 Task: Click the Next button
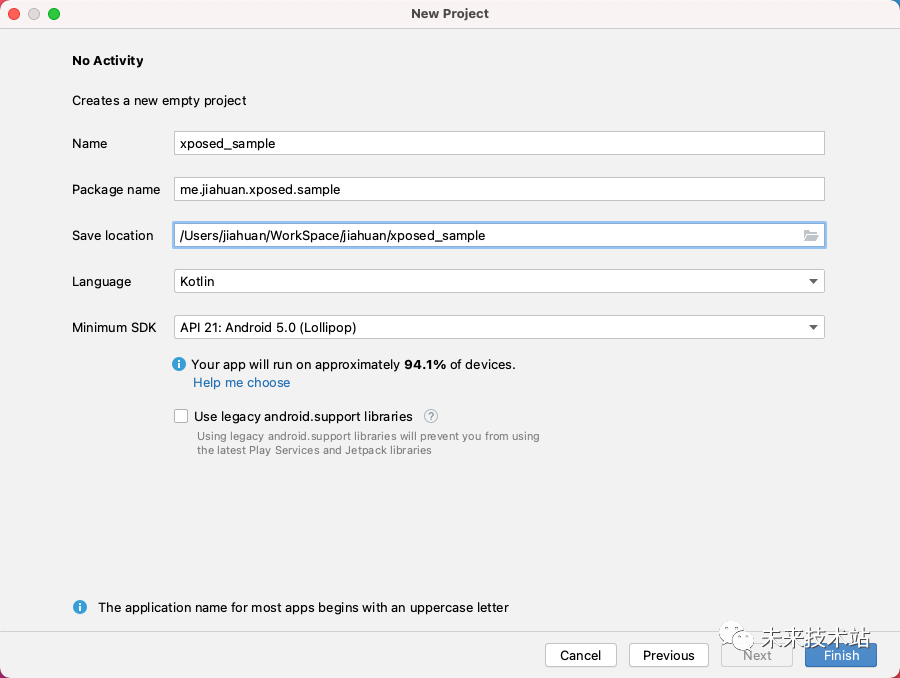pyautogui.click(x=757, y=655)
